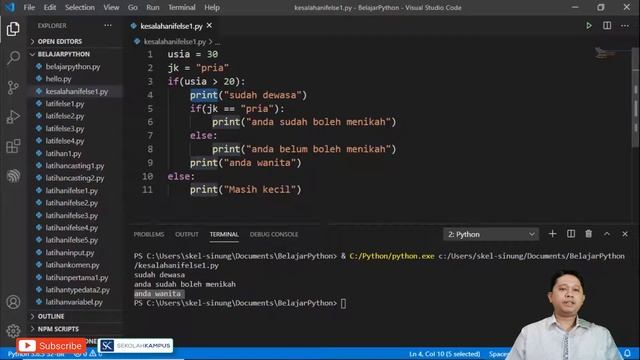640x360 pixels.
Task: Open the Go menu
Action: (133, 7)
